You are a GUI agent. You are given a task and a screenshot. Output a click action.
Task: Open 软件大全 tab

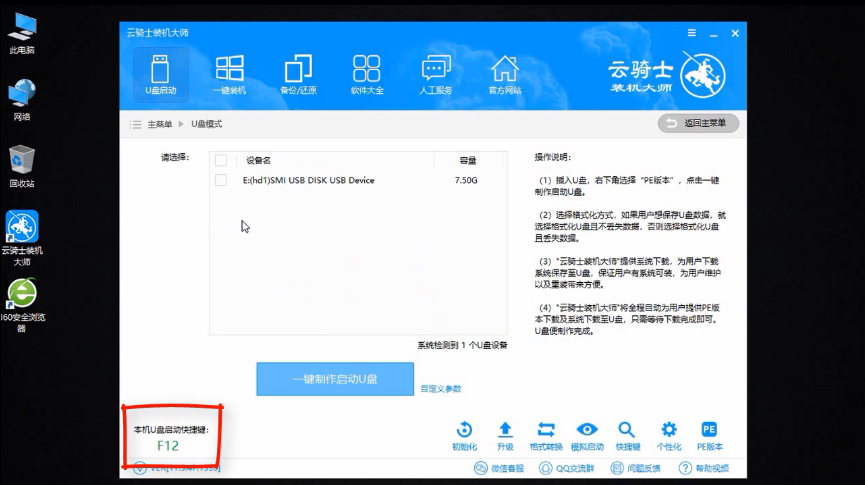(x=367, y=75)
